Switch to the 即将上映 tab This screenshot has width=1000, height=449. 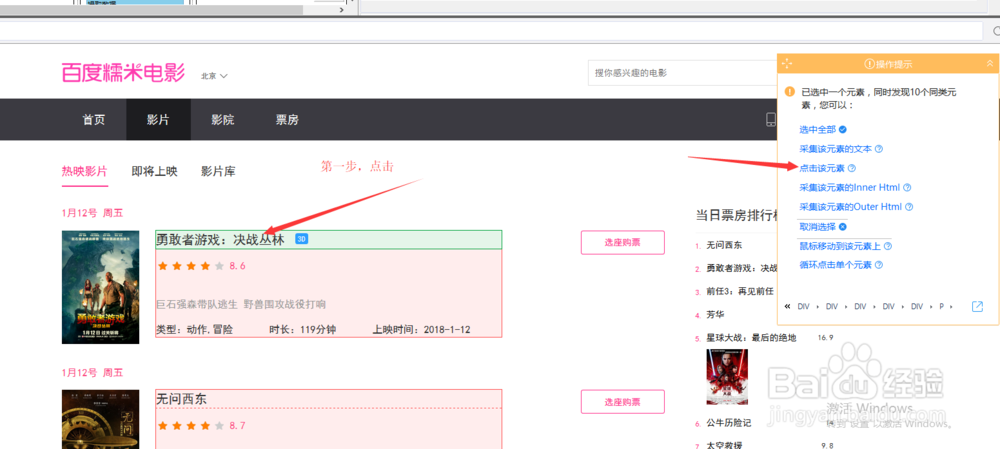click(x=154, y=171)
